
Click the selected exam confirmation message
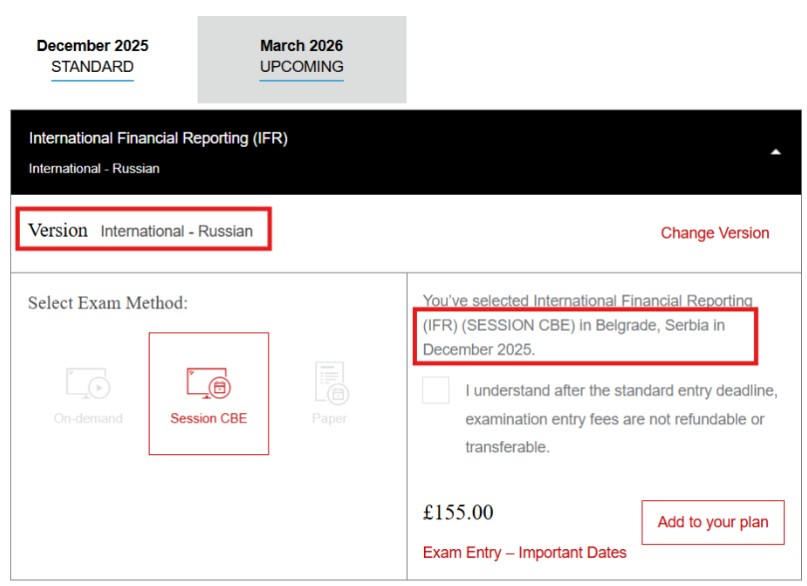(x=588, y=325)
